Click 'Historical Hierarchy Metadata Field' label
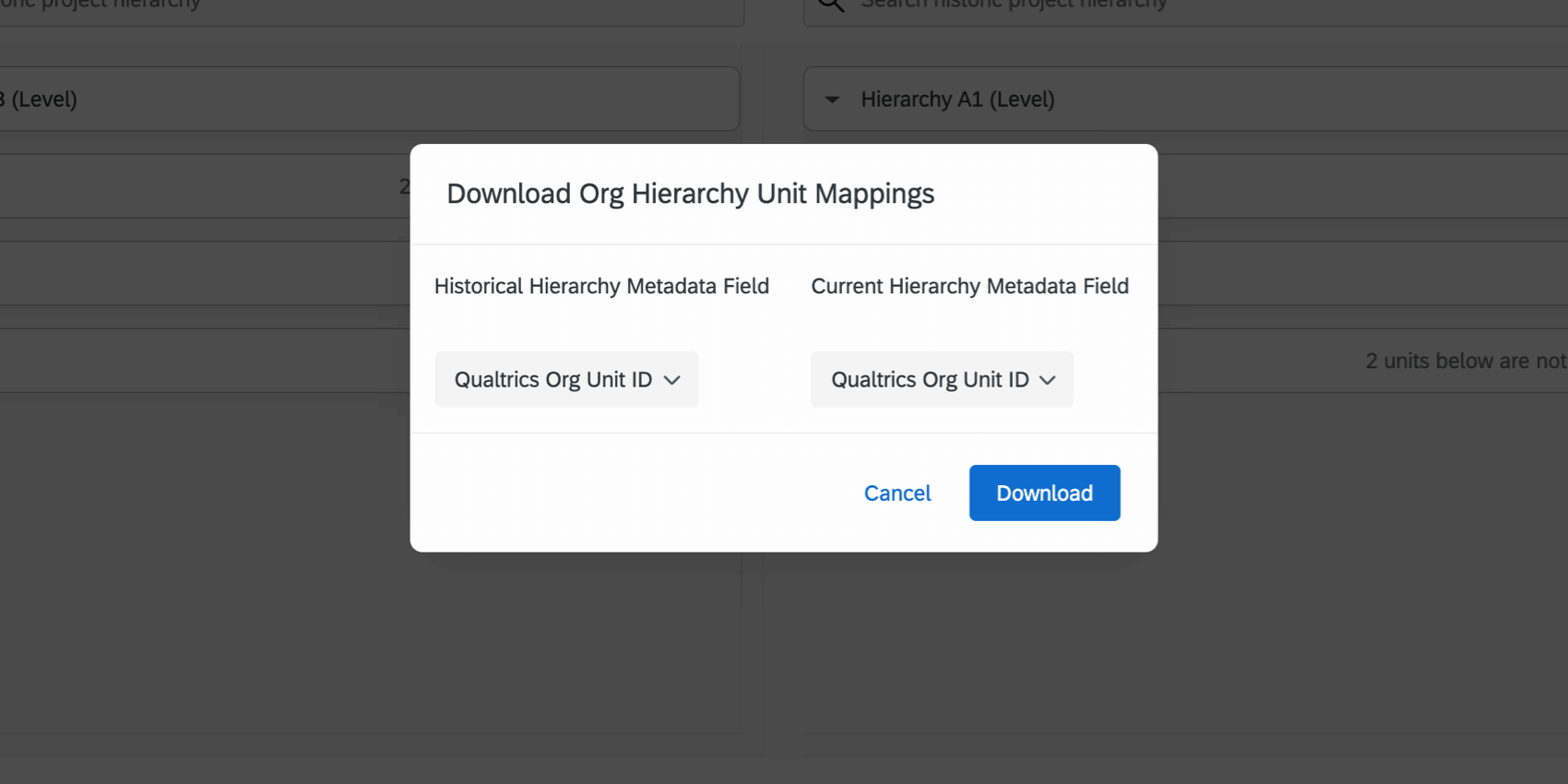 tap(601, 286)
